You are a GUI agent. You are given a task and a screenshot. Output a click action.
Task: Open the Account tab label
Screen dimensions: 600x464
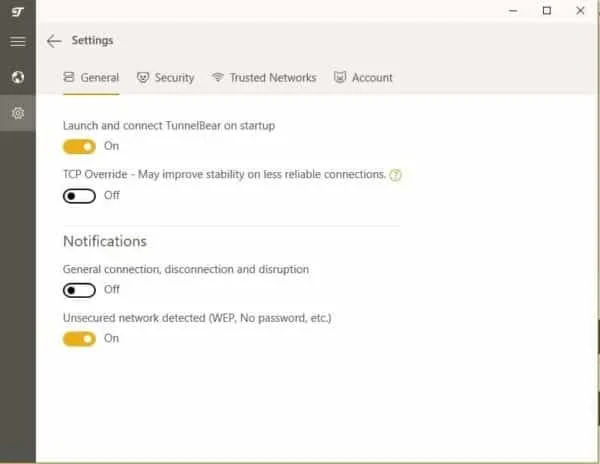[372, 78]
